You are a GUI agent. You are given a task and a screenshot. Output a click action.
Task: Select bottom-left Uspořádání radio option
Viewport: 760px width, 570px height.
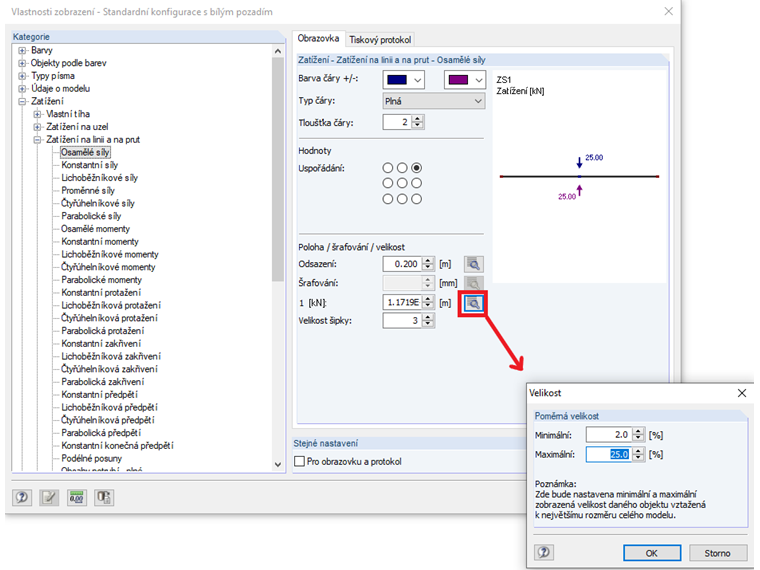[x=388, y=199]
